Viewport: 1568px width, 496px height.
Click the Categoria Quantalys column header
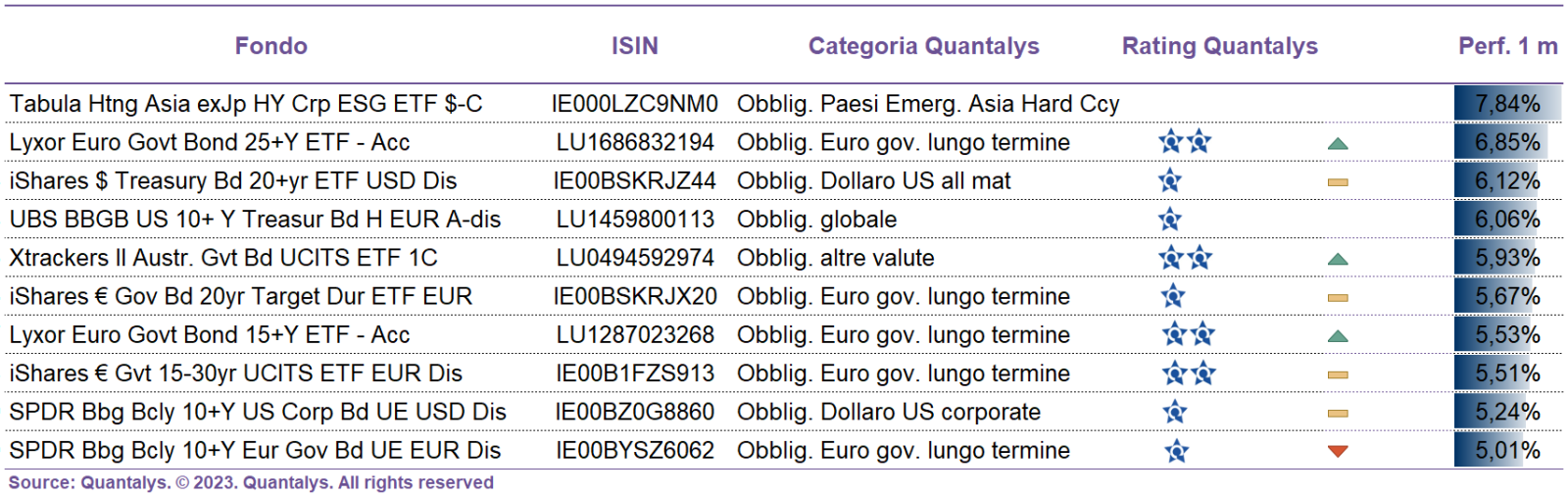[x=924, y=46]
